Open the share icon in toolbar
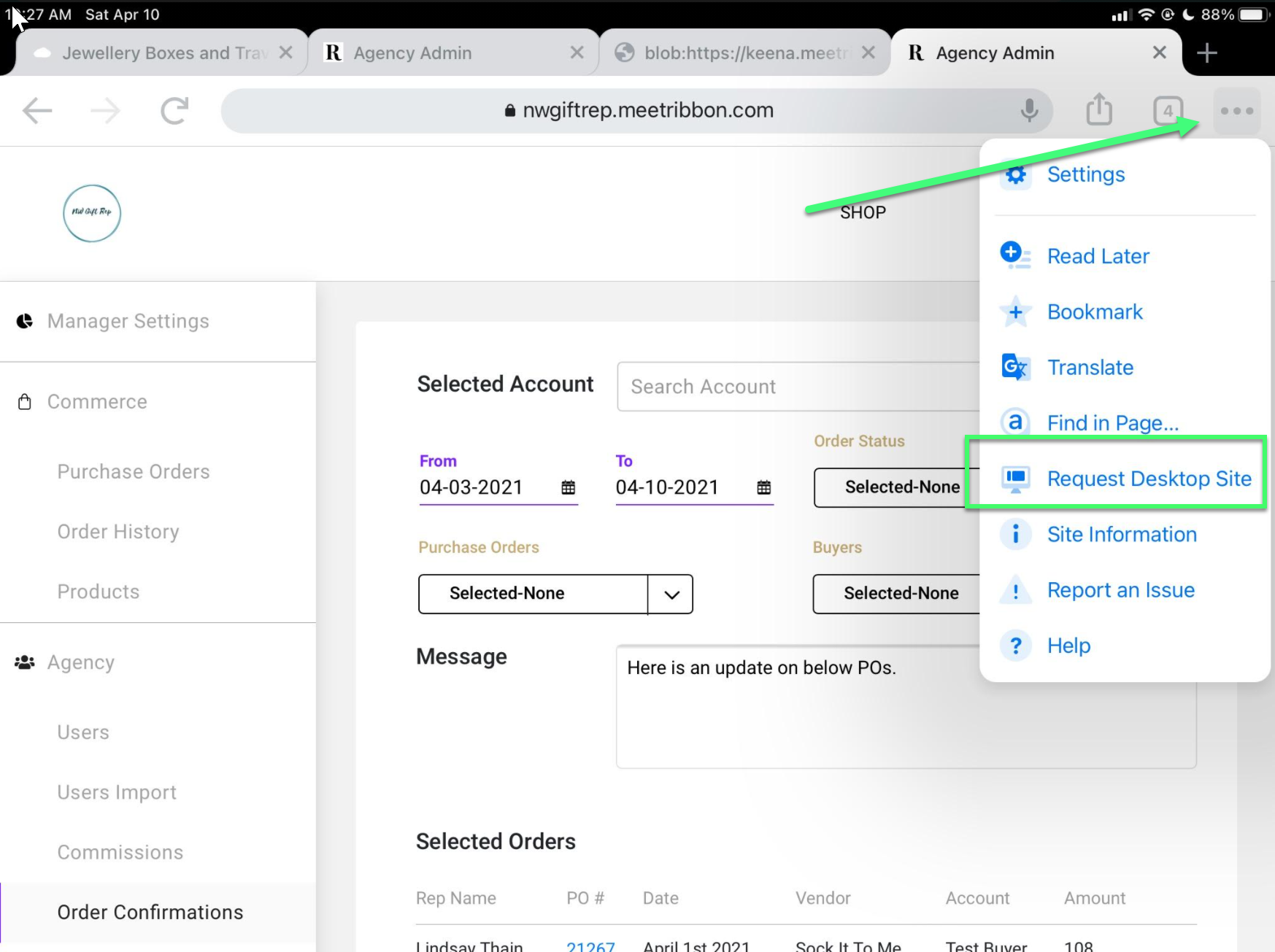The height and width of the screenshot is (952, 1275). pos(1098,110)
